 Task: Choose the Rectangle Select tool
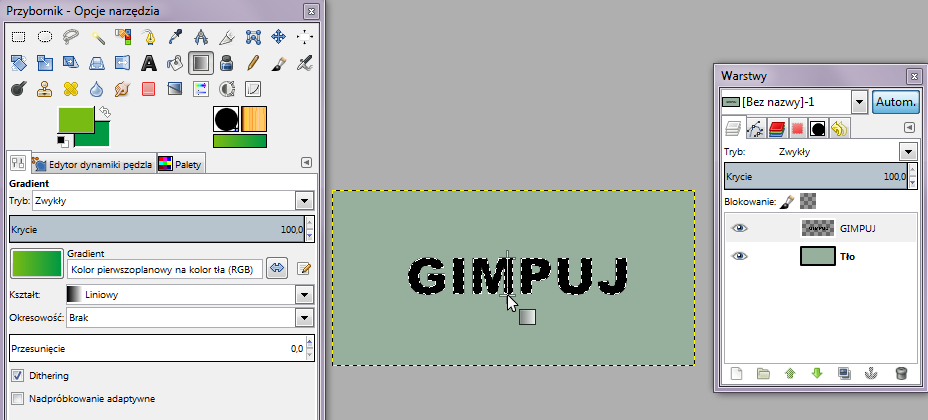pyautogui.click(x=18, y=37)
